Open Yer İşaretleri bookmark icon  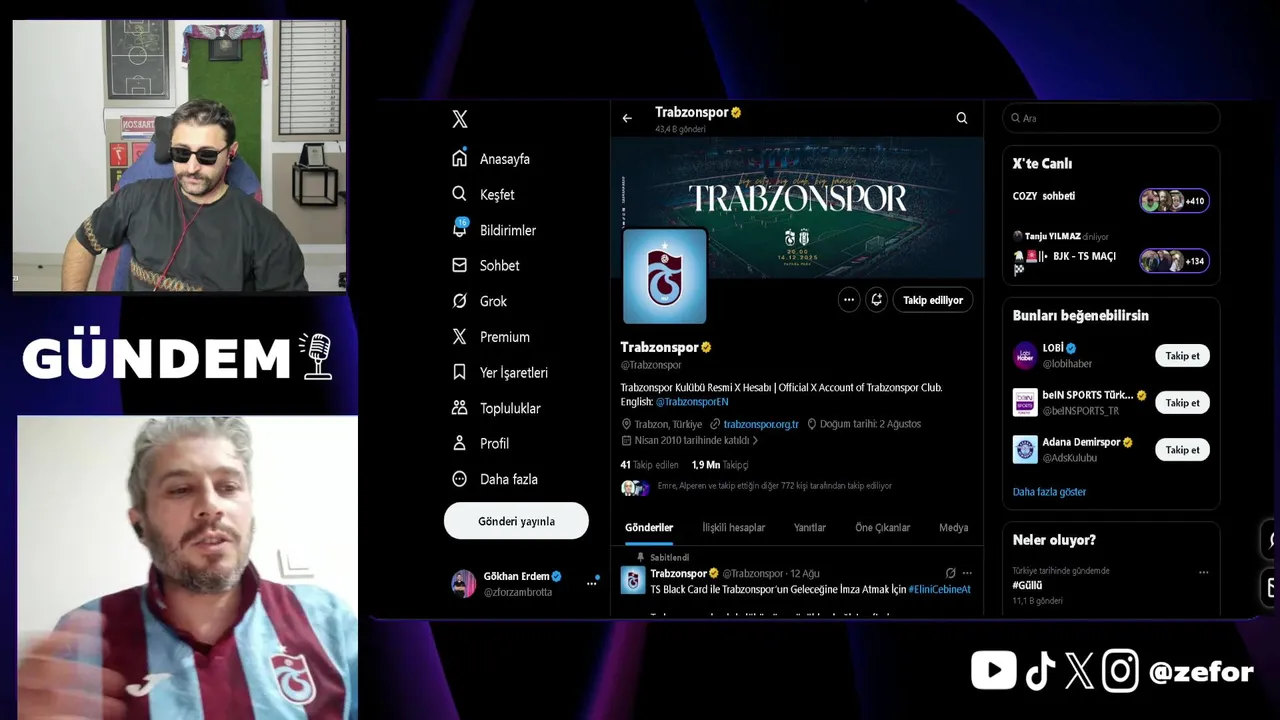coord(460,372)
